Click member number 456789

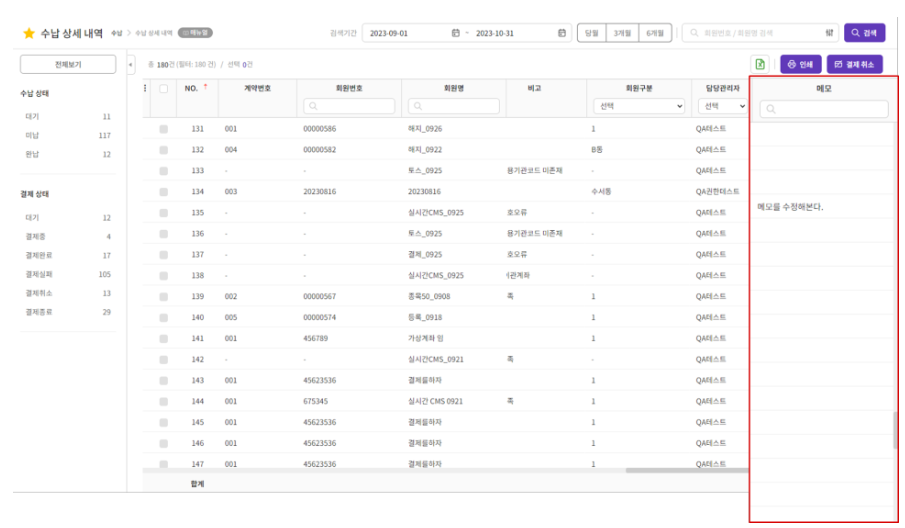[315, 338]
